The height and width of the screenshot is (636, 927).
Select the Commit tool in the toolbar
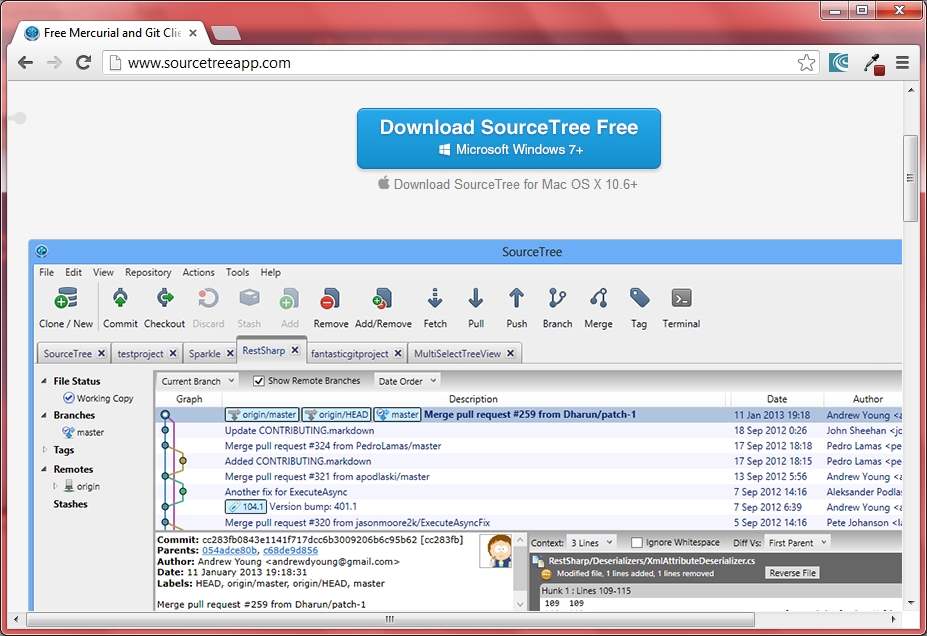[x=120, y=305]
